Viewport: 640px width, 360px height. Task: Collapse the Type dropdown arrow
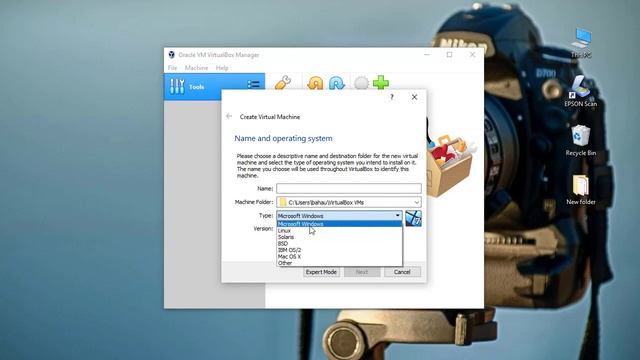398,216
